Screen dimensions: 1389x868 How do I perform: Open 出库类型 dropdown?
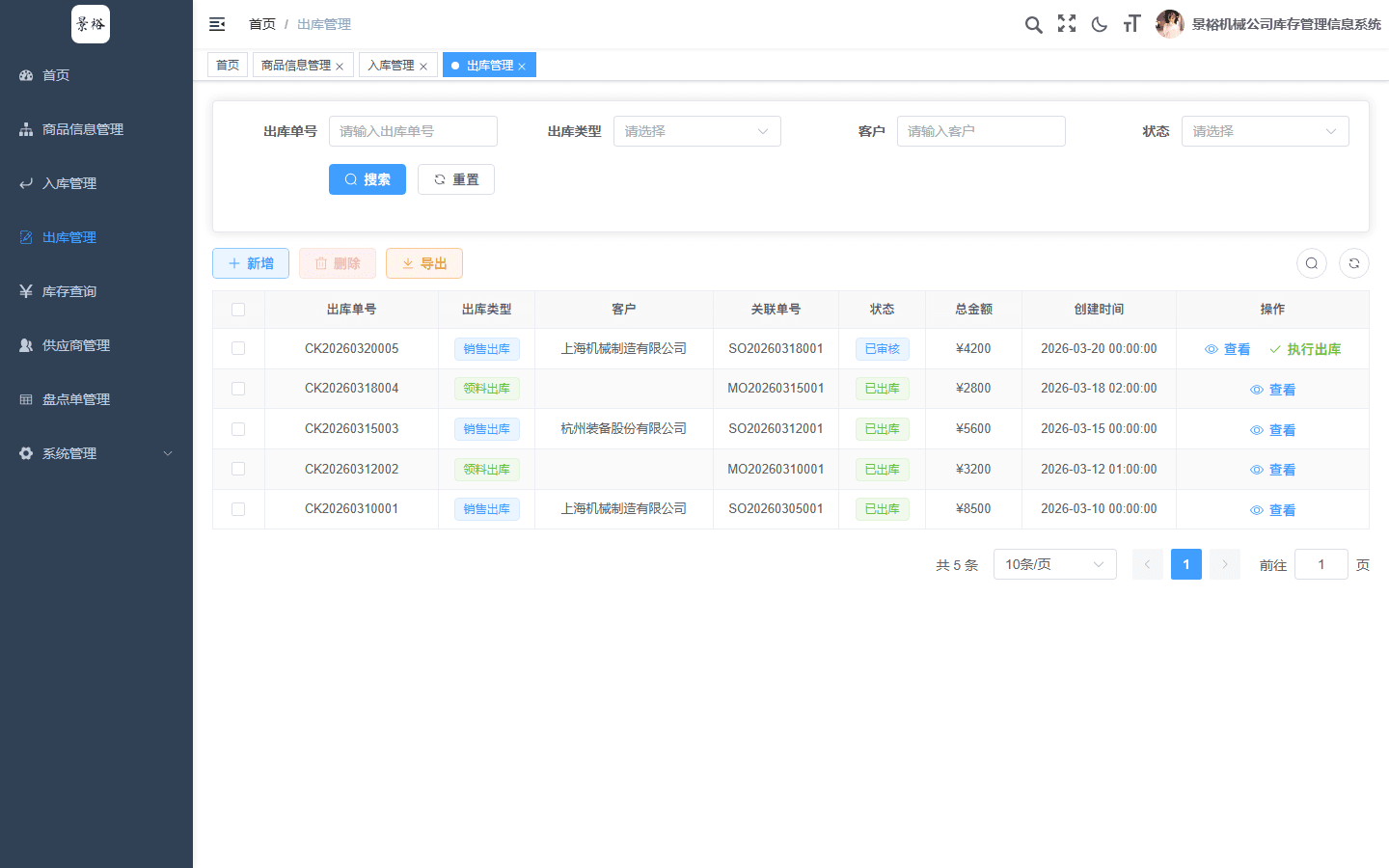pos(697,131)
